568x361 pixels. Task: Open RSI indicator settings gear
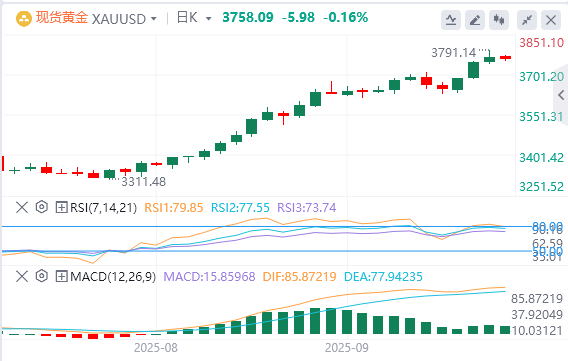point(42,207)
